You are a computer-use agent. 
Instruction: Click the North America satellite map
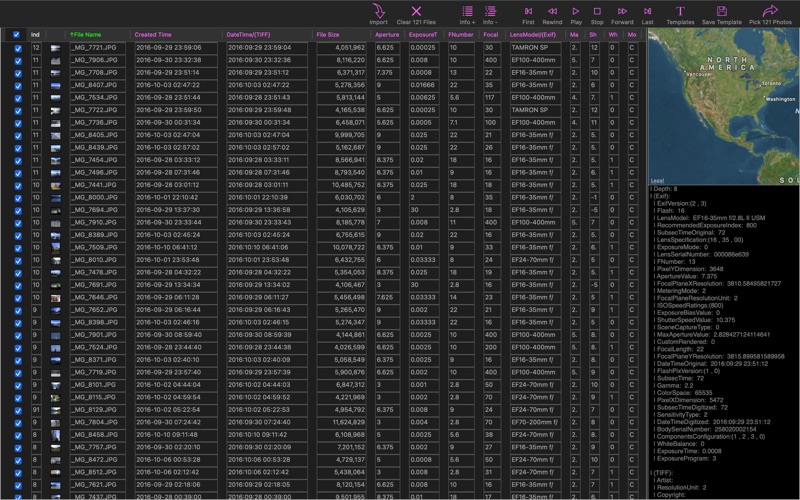(723, 106)
